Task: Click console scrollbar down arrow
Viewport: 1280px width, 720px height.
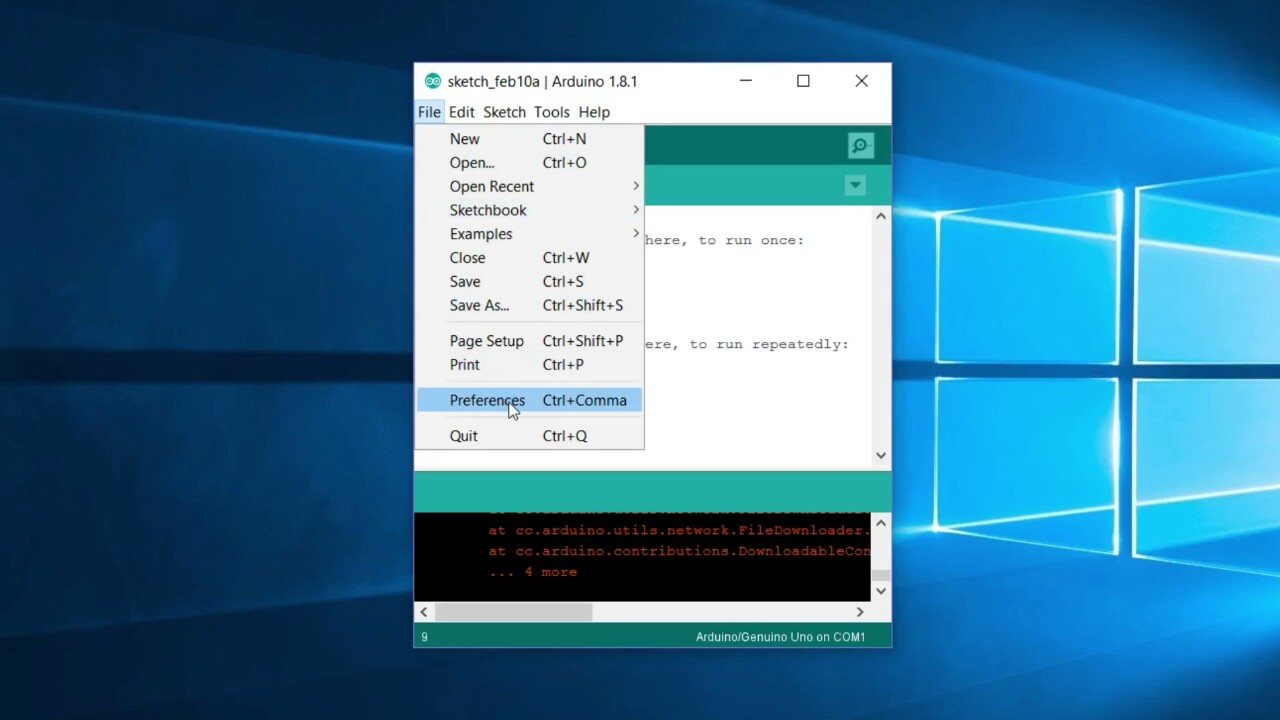Action: click(x=881, y=591)
